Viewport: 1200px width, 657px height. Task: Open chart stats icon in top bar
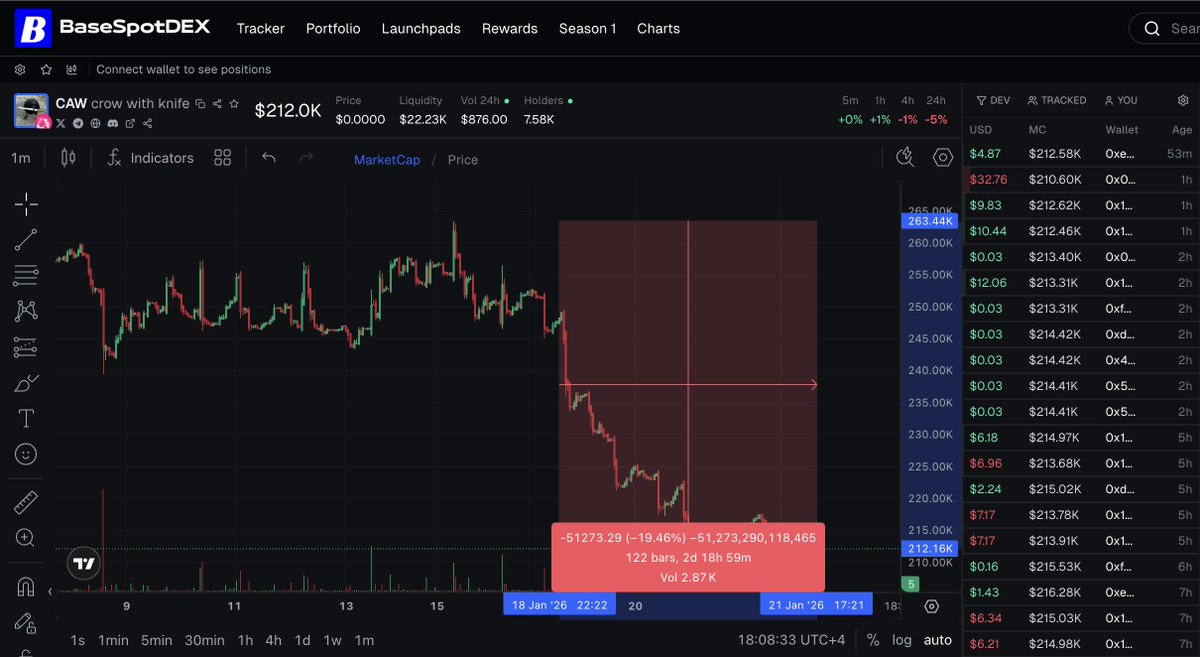[72, 70]
